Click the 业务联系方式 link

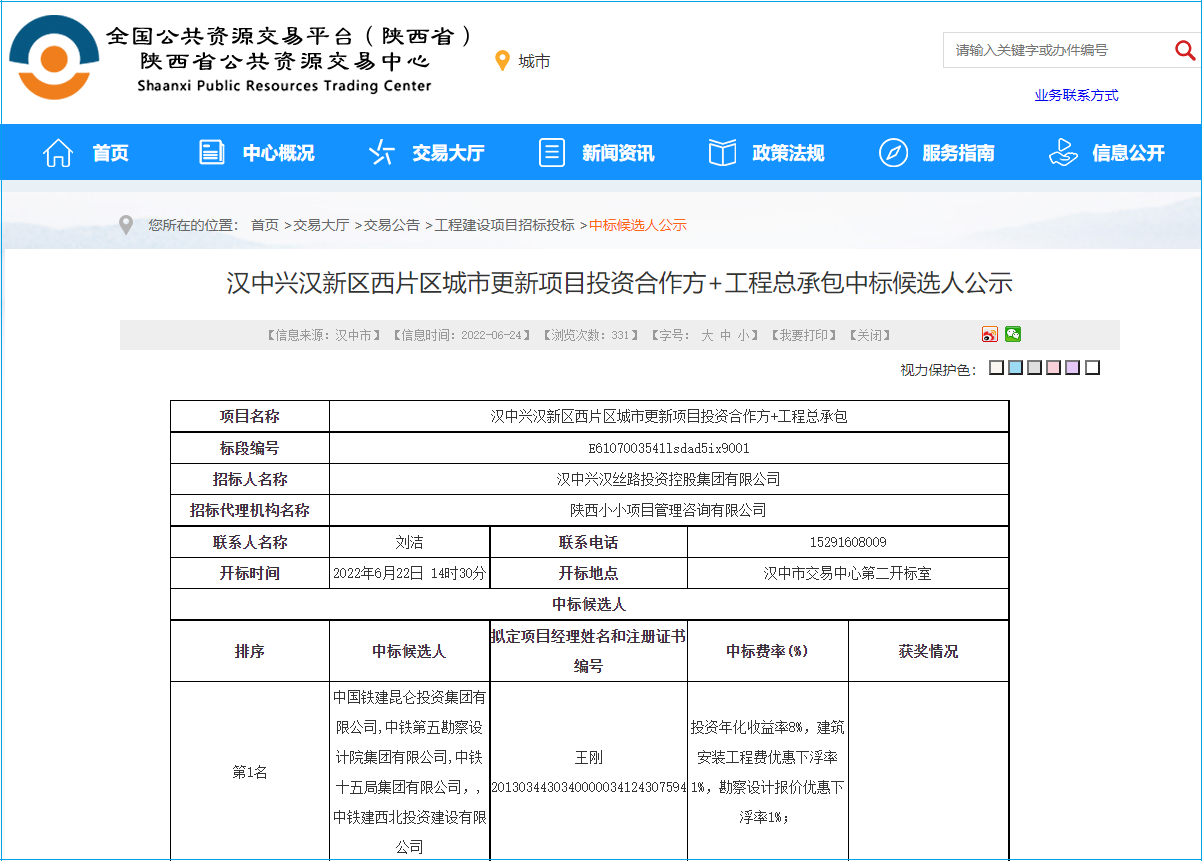pos(1076,96)
